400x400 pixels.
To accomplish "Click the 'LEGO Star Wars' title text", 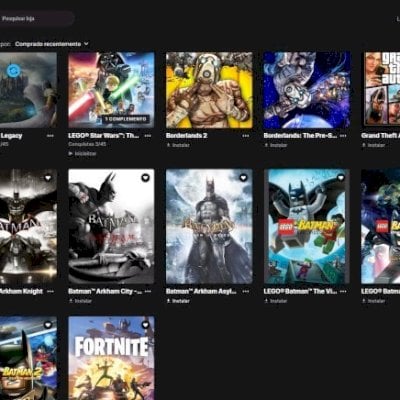I will point(104,136).
